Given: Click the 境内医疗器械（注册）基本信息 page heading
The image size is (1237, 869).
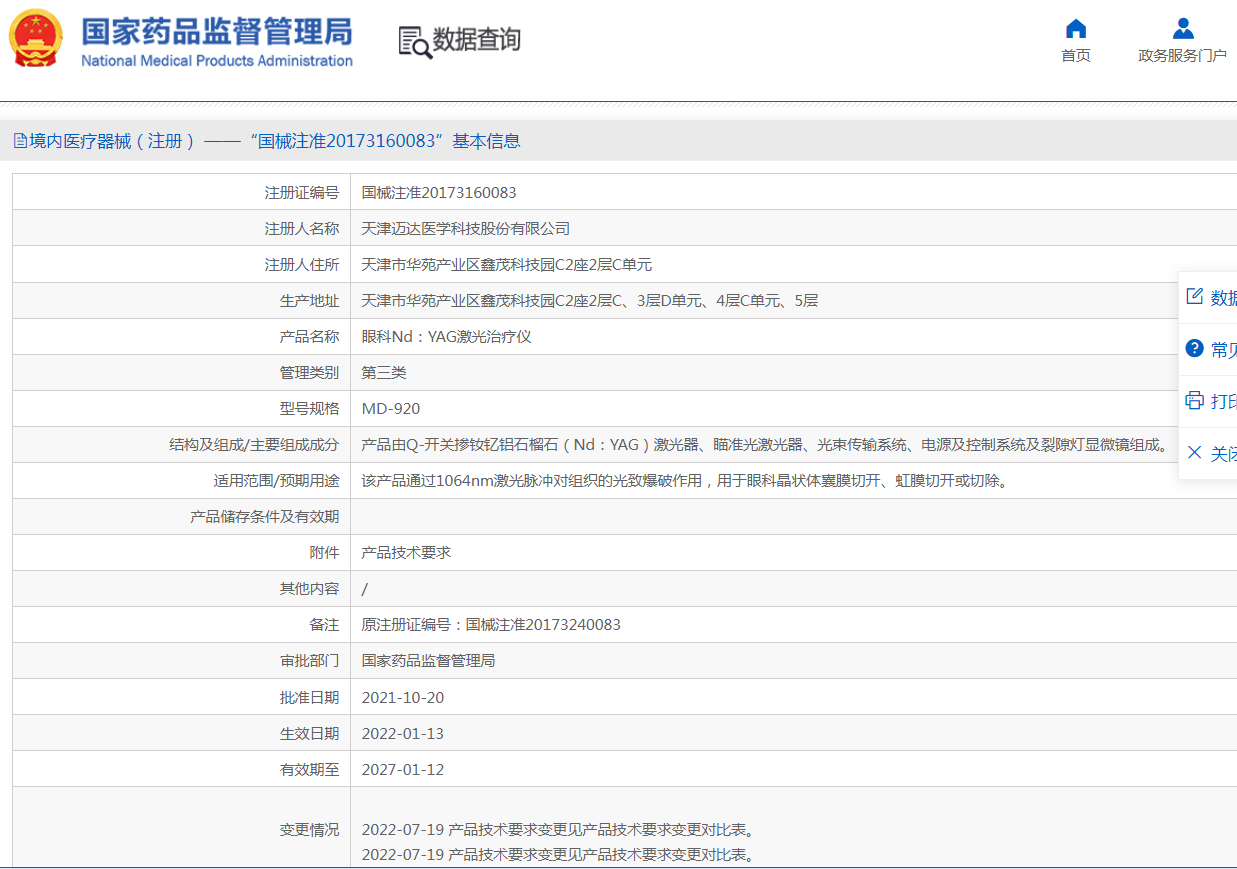Looking at the screenshot, I should (x=274, y=141).
